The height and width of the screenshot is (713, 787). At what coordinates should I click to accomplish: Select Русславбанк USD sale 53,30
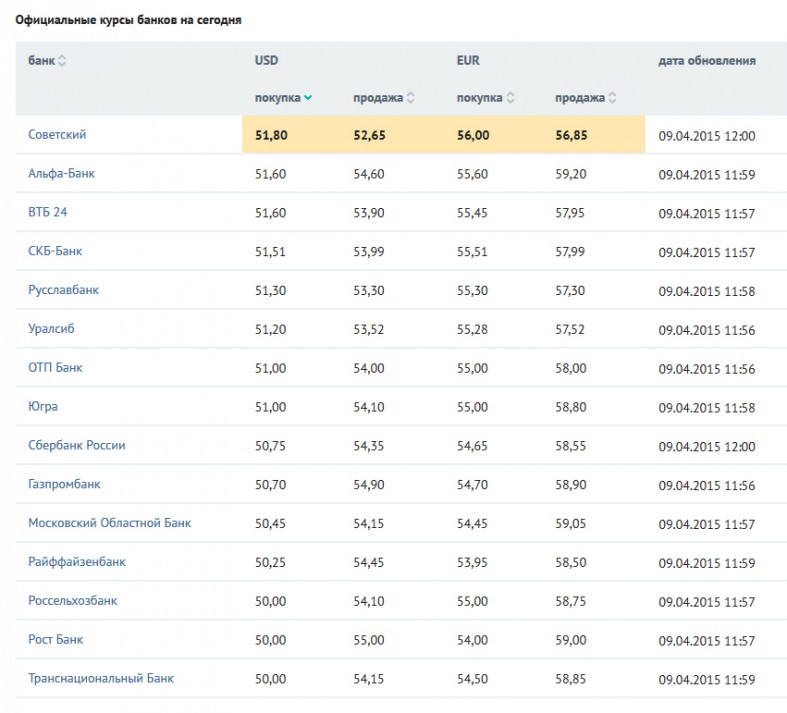coord(369,291)
